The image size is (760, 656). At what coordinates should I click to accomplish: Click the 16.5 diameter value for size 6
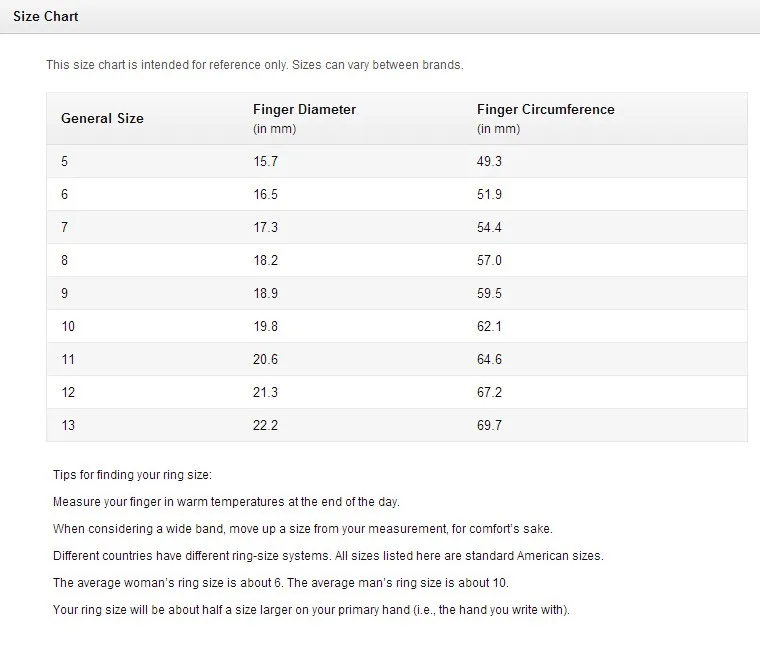coord(266,194)
